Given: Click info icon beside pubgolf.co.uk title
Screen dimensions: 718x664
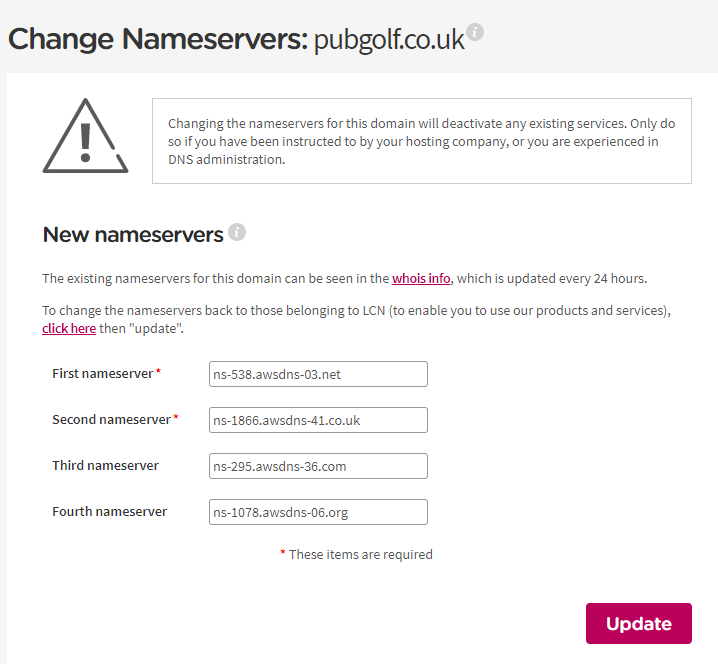Looking at the screenshot, I should click(475, 32).
